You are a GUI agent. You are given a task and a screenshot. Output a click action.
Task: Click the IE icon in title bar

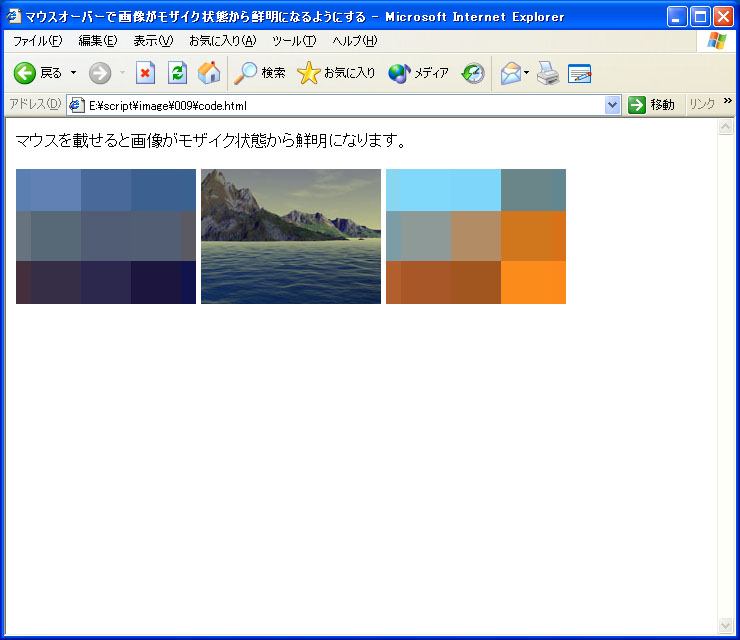tap(14, 17)
